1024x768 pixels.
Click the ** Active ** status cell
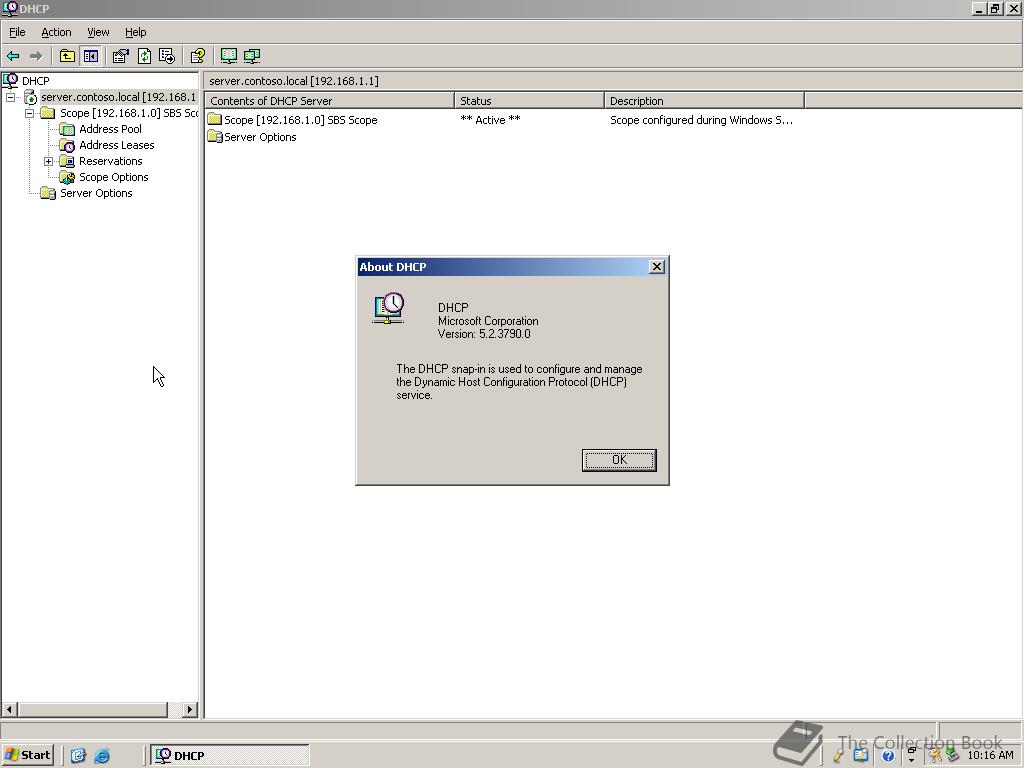(490, 120)
